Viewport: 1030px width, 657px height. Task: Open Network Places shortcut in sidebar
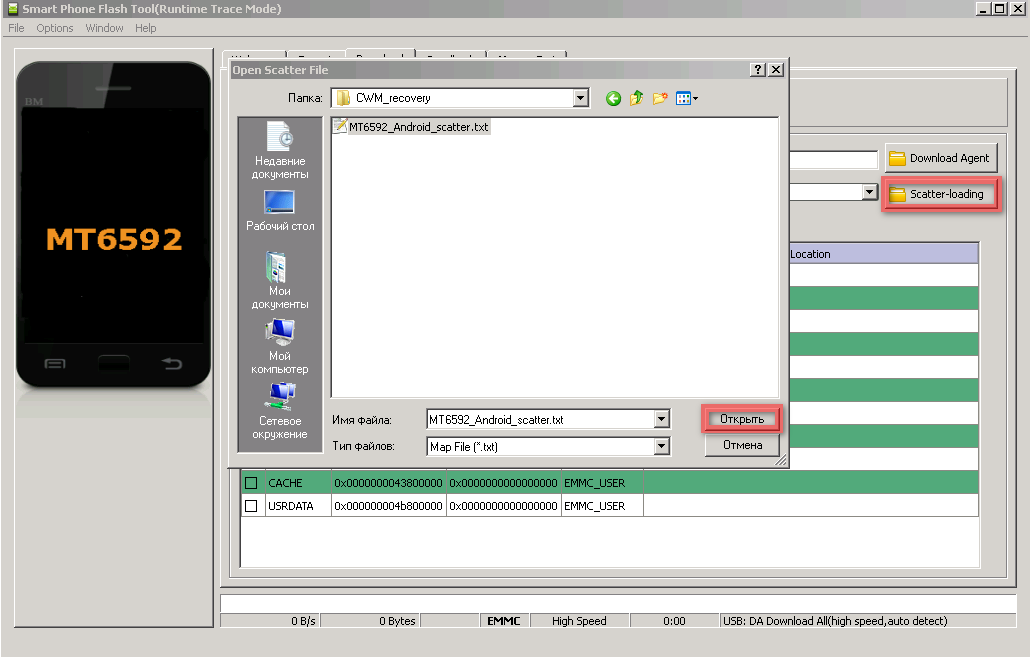pyautogui.click(x=280, y=411)
